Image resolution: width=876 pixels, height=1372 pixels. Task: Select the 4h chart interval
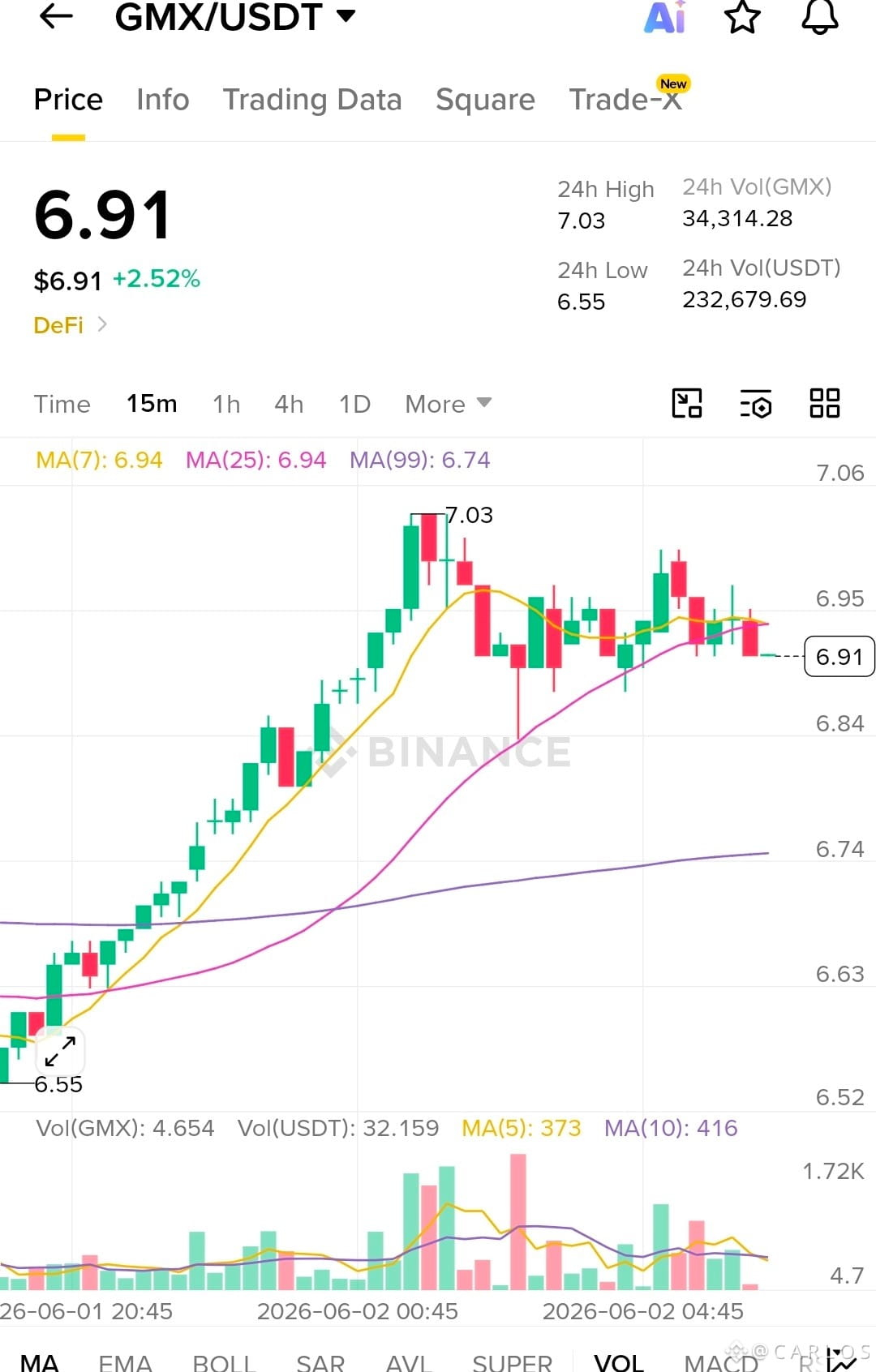click(289, 404)
